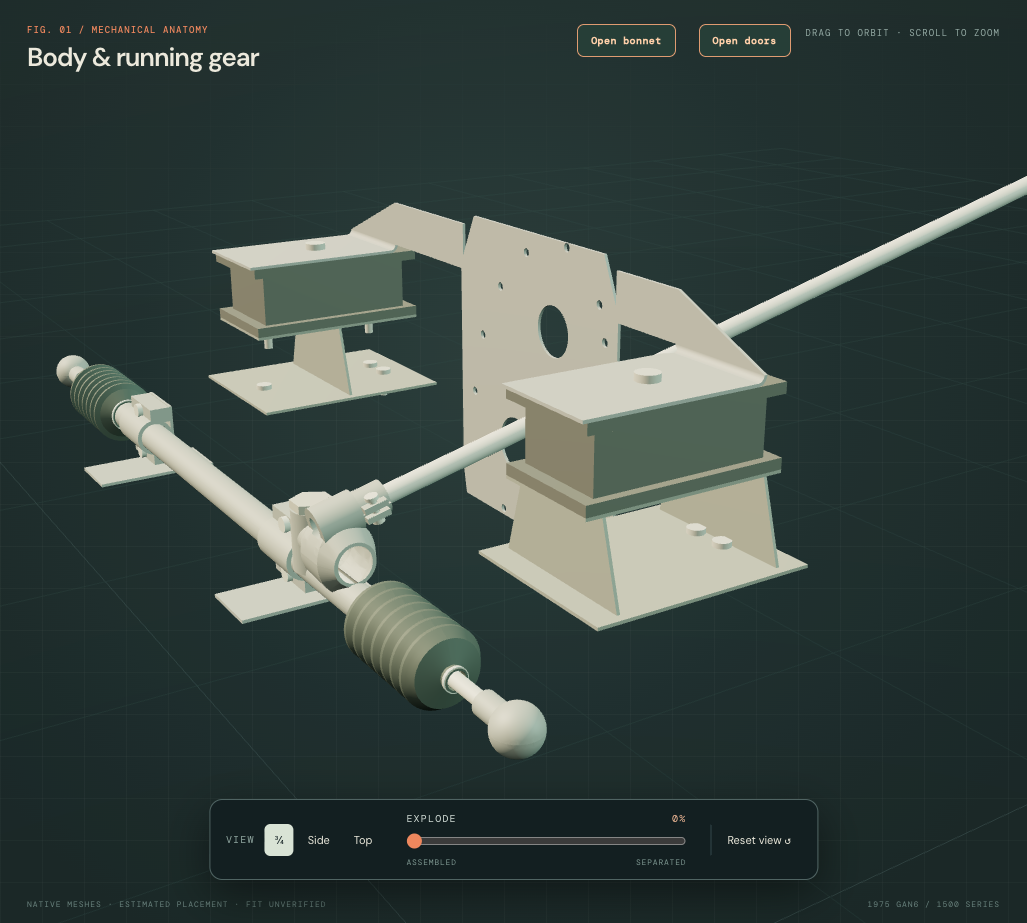Click the 'Body & running gear' heading
Screen dimensions: 1027x923
tap(143, 58)
